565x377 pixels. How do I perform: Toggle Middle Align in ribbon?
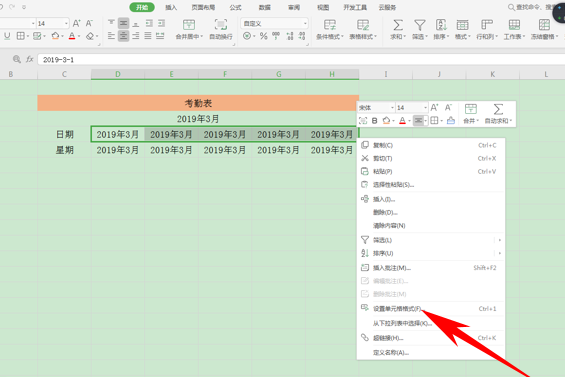[124, 23]
